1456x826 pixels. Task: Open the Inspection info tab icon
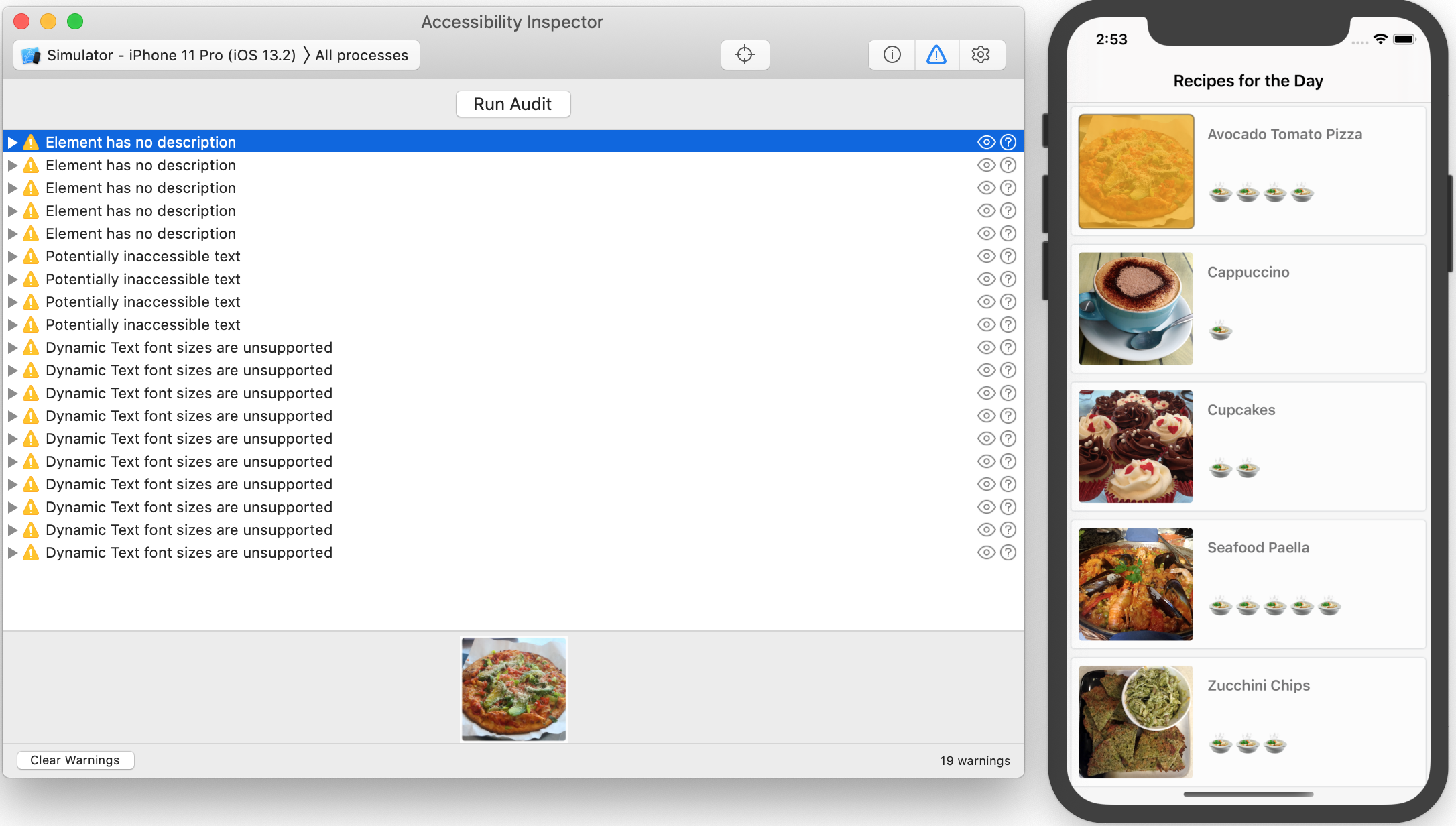892,55
